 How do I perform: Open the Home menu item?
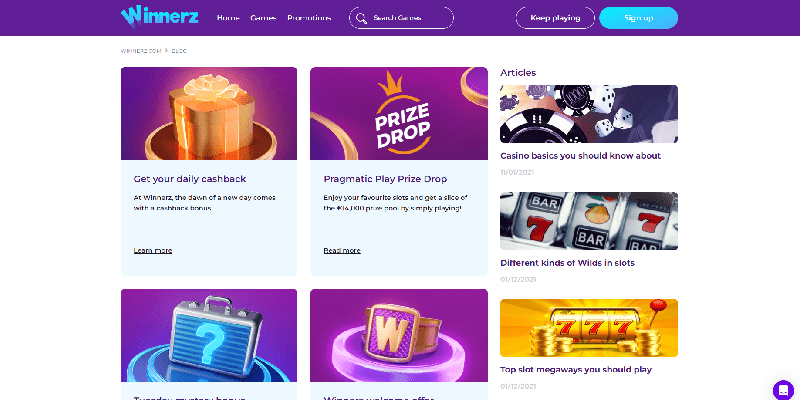click(x=228, y=18)
